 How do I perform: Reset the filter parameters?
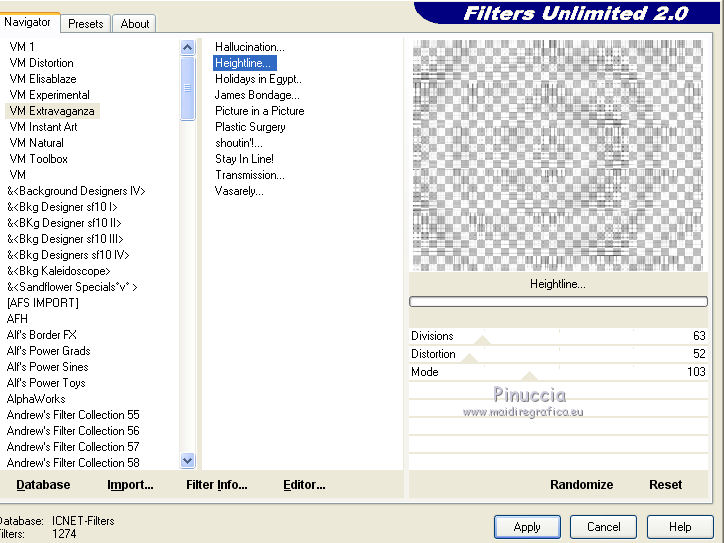point(665,484)
